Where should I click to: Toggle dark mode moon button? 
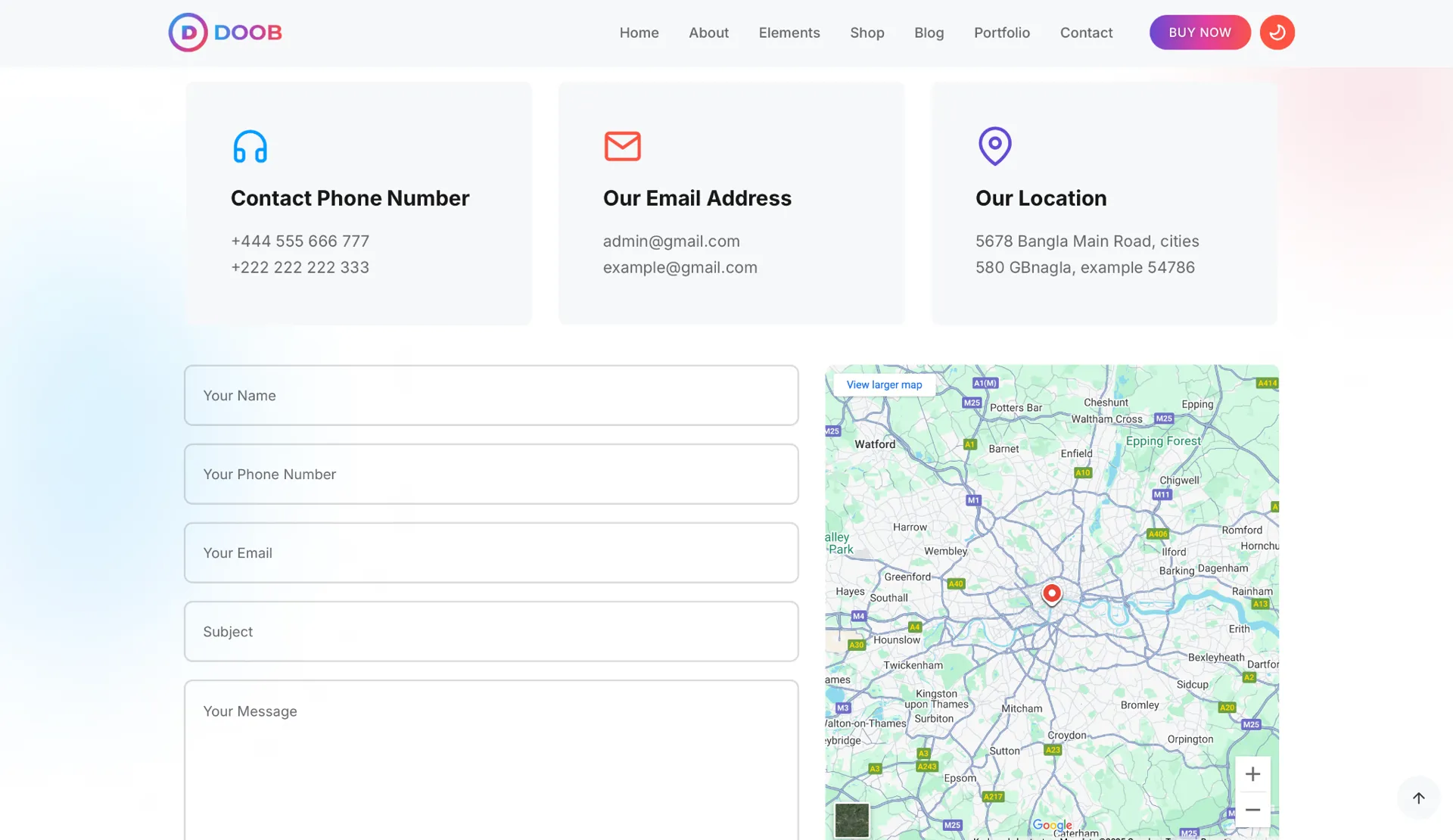[1277, 33]
